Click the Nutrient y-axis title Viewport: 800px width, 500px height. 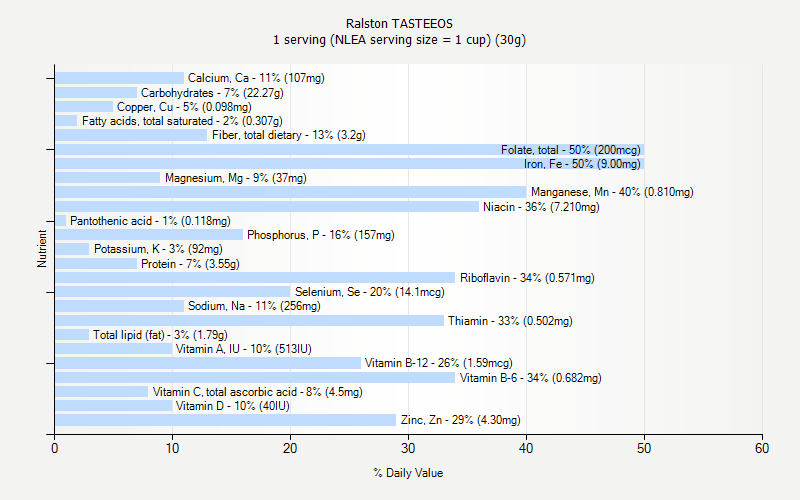point(43,249)
